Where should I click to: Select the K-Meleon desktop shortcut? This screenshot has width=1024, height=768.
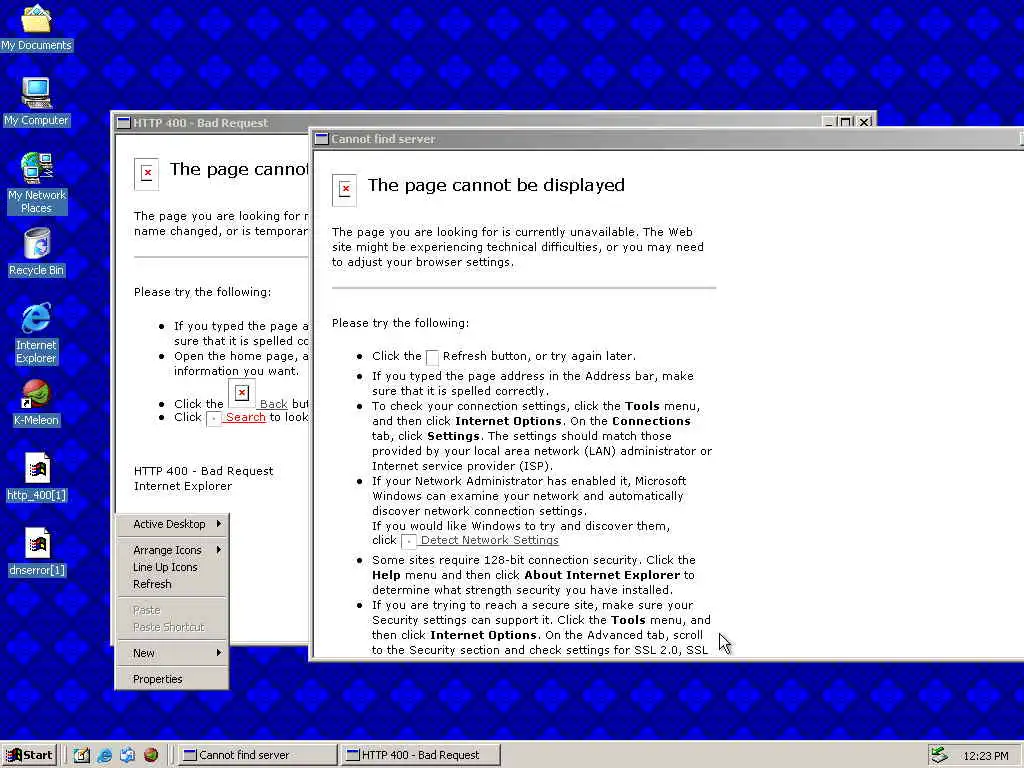pos(36,402)
